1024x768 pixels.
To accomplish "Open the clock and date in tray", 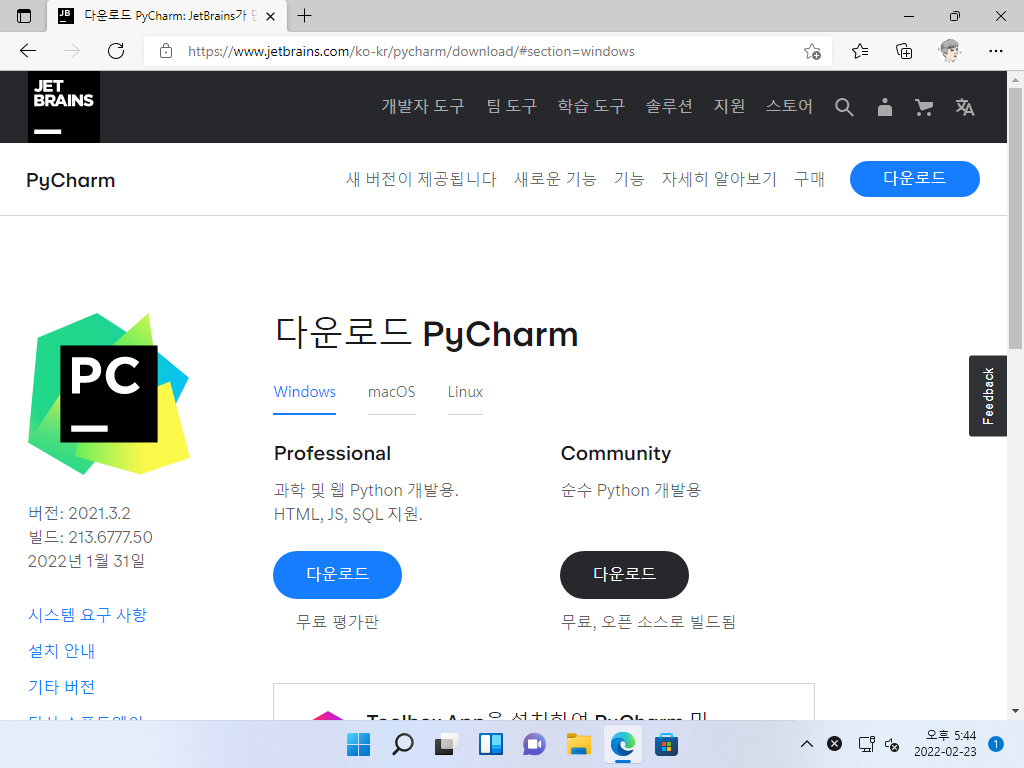I will (945, 744).
